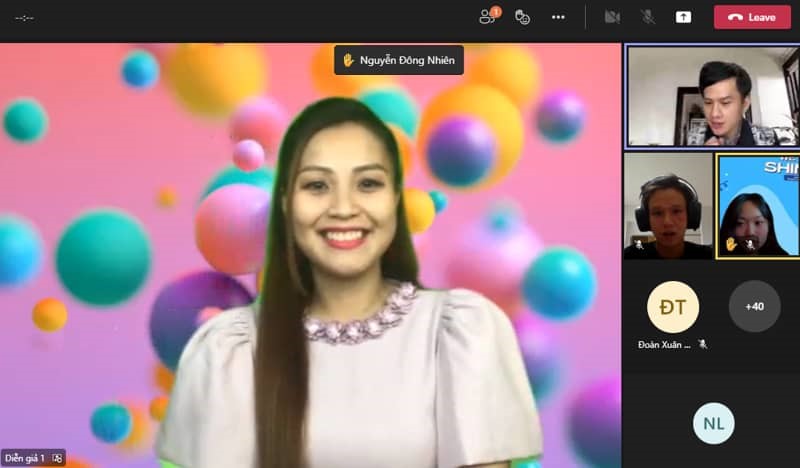Open the More actions ellipsis menu
This screenshot has width=800, height=468.
558,17
